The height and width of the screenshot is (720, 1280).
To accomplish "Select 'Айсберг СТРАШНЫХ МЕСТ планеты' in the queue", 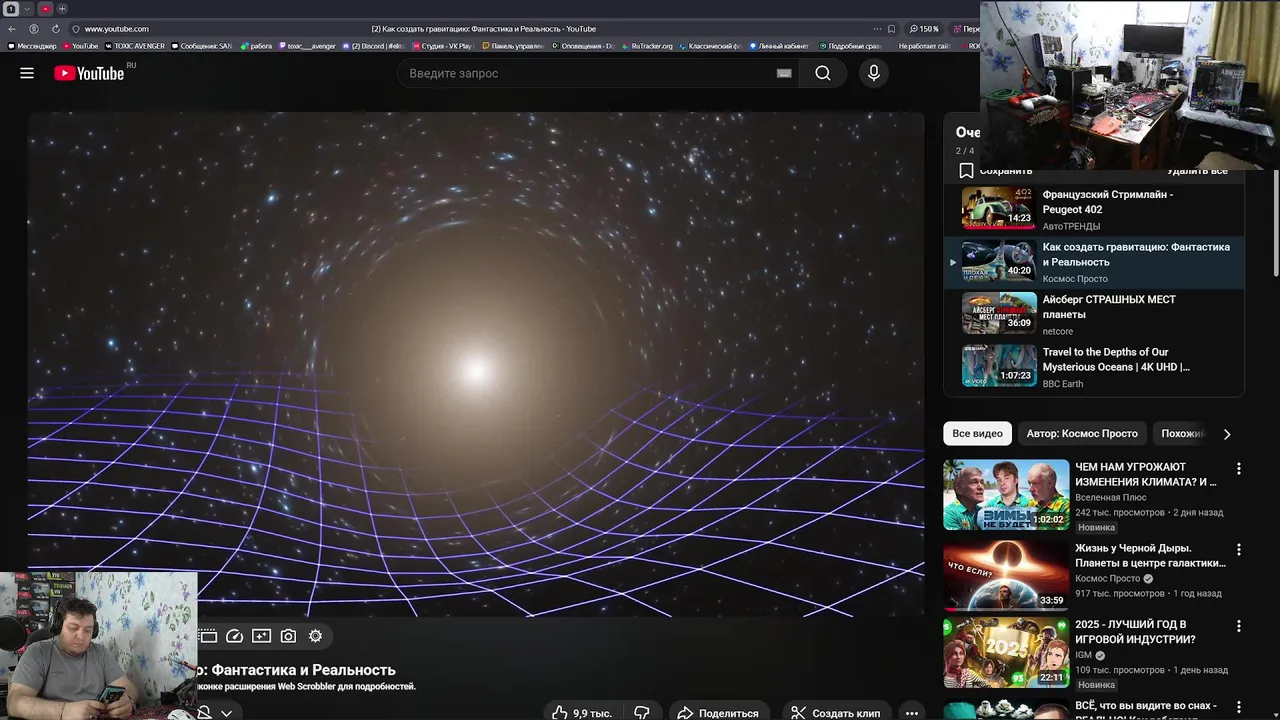I will (x=1094, y=314).
